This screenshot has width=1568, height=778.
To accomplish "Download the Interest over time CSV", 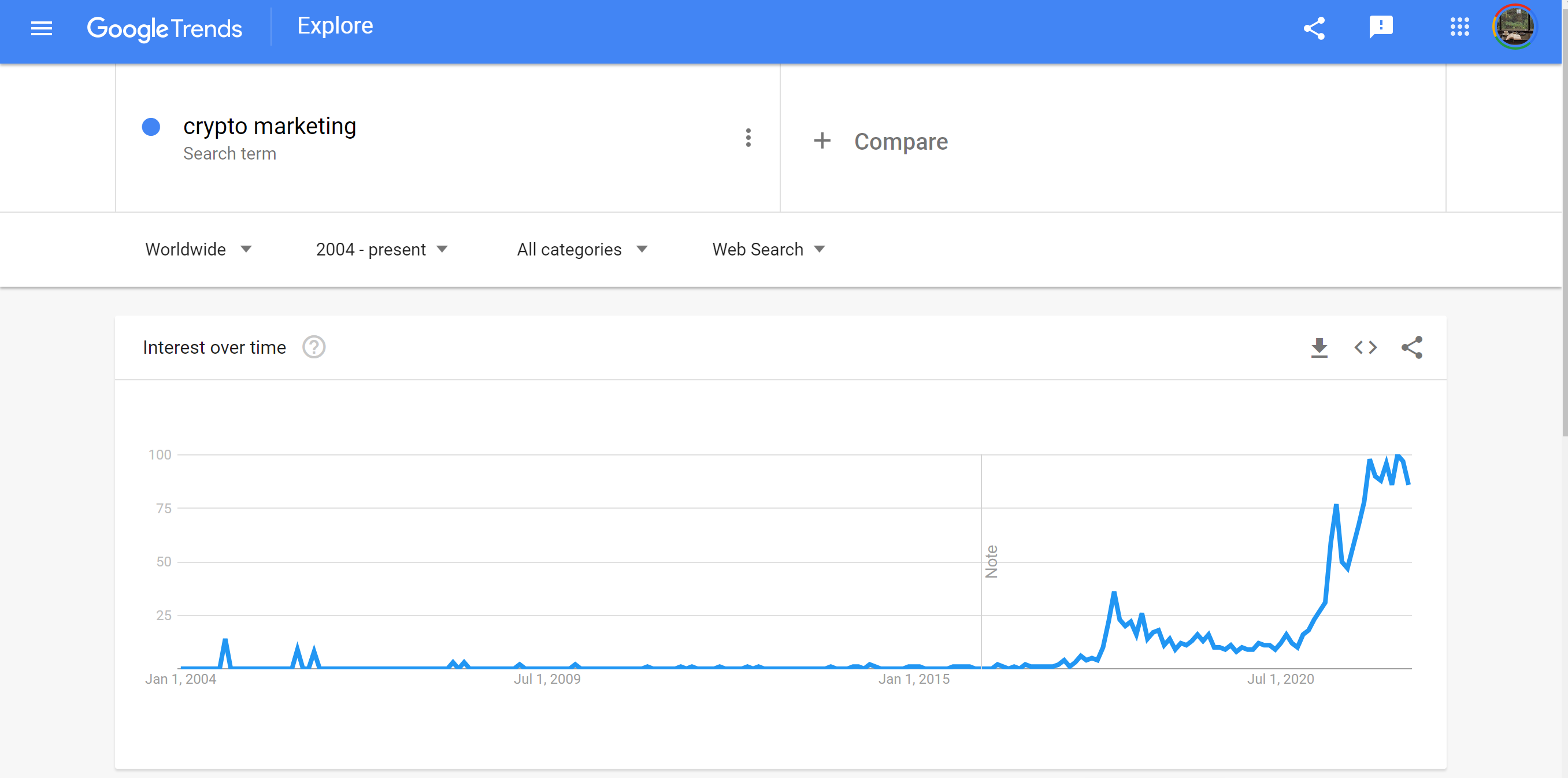I will (1319, 347).
